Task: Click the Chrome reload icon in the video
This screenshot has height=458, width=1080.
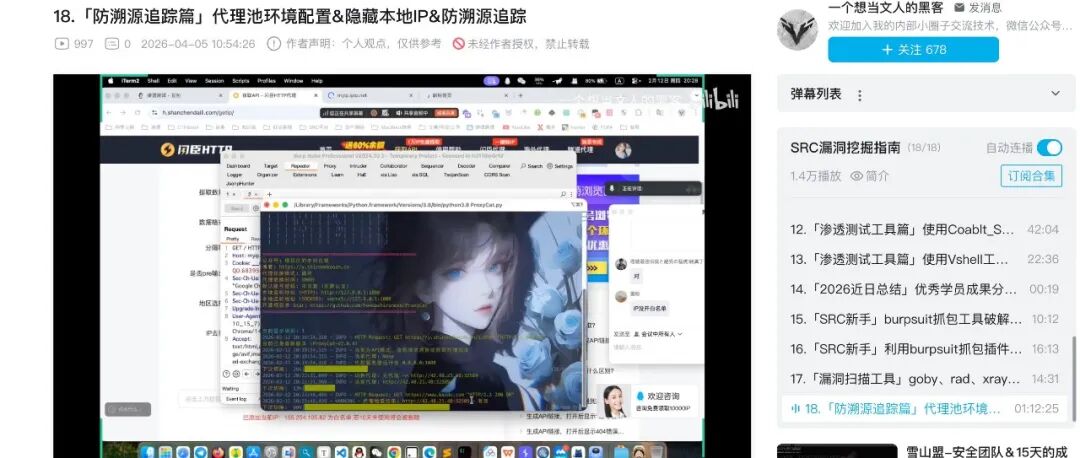Action: coord(137,112)
